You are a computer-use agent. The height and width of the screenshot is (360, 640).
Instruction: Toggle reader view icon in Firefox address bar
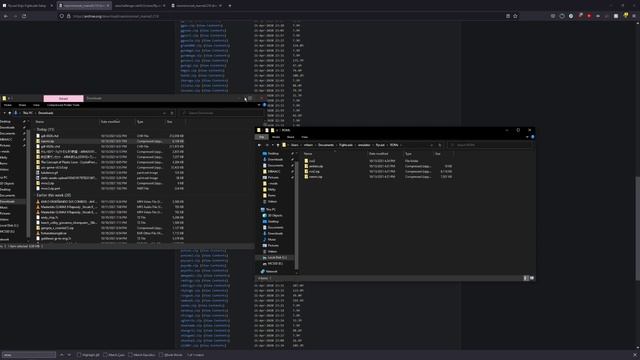pyautogui.click(x=508, y=16)
